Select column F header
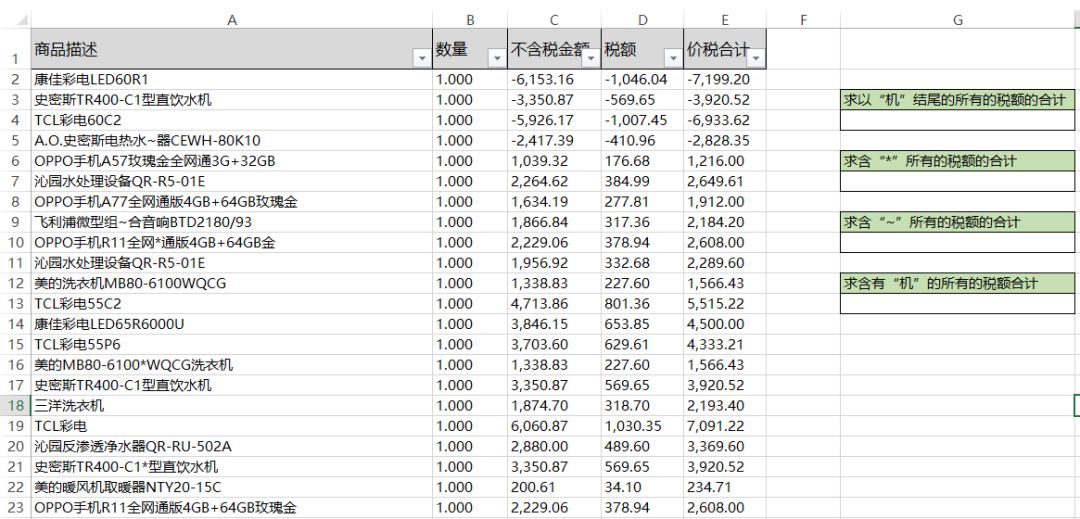 pyautogui.click(x=803, y=20)
